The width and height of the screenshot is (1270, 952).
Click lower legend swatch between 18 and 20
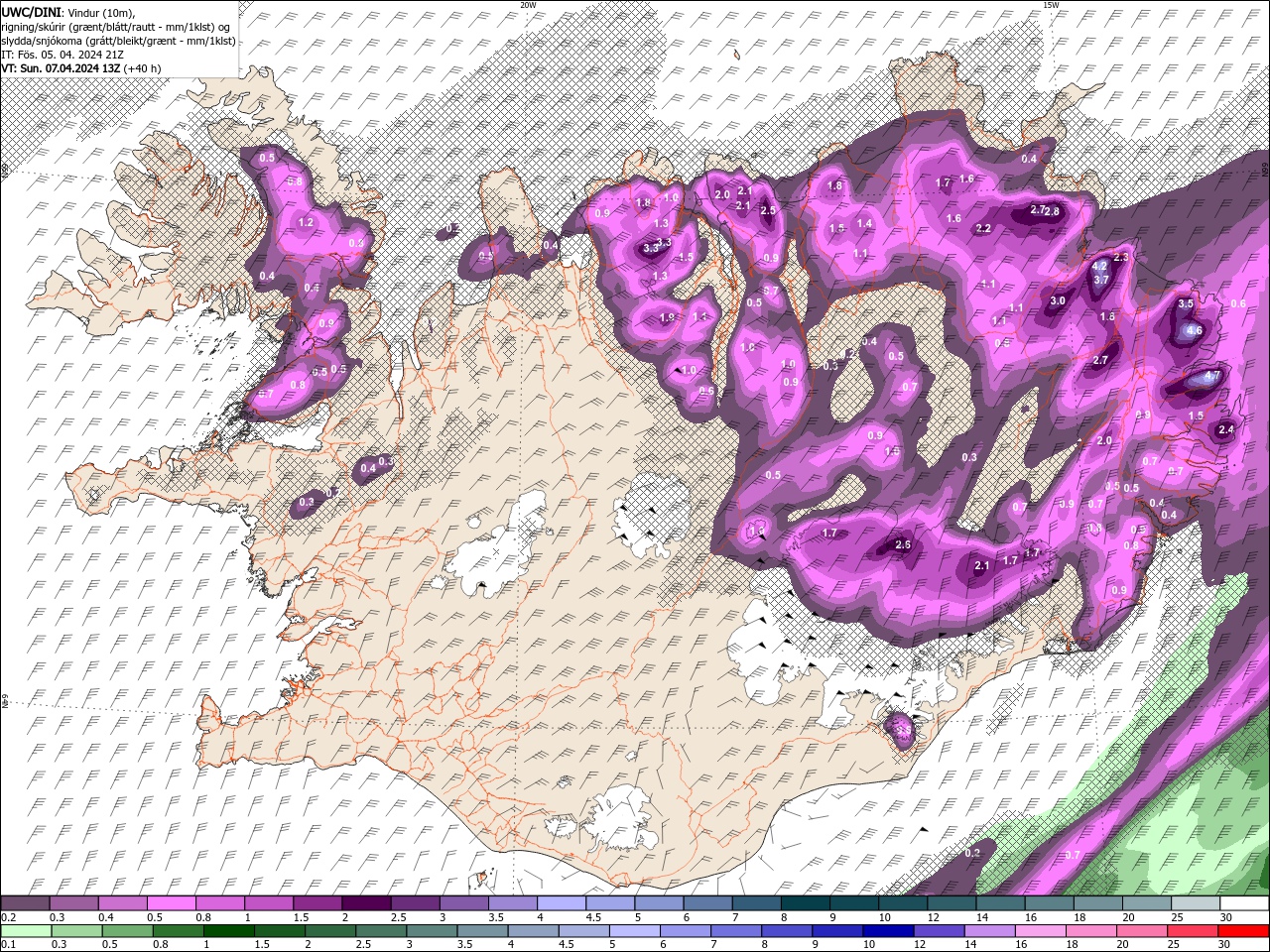click(1090, 932)
